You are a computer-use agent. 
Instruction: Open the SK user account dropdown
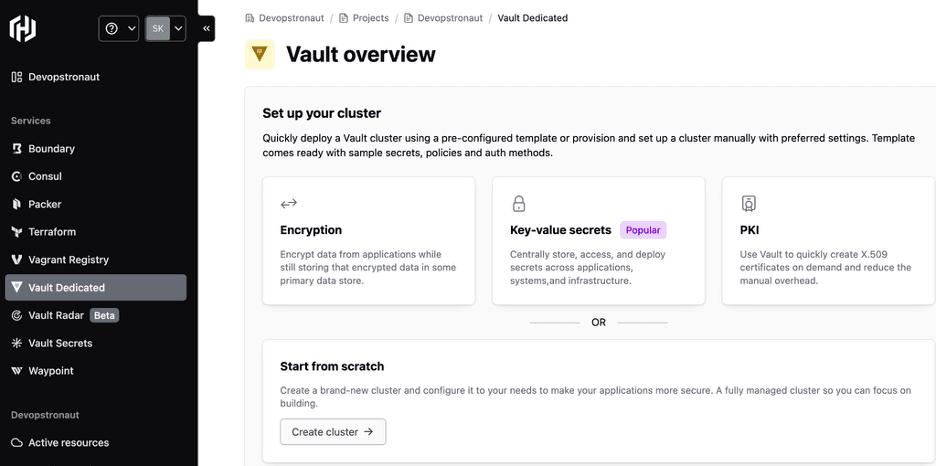click(165, 29)
